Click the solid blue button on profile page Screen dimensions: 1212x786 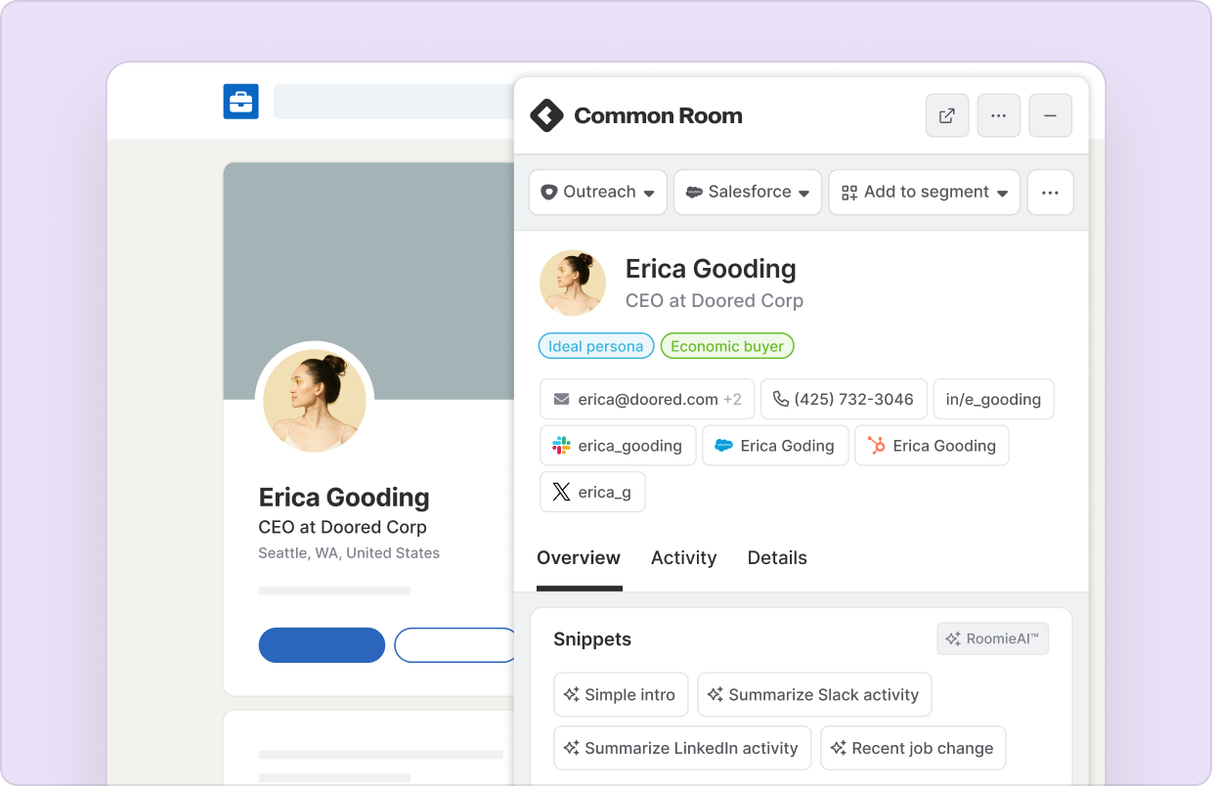(x=322, y=645)
